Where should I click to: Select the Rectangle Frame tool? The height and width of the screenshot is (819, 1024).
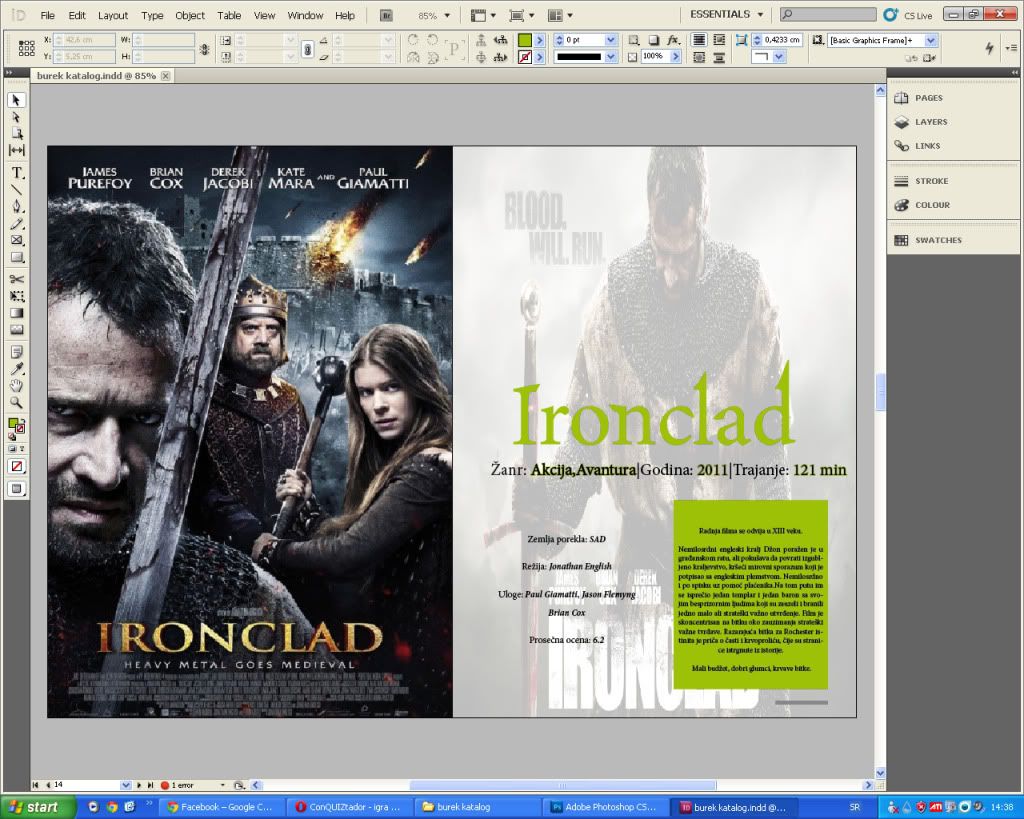pyautogui.click(x=16, y=240)
